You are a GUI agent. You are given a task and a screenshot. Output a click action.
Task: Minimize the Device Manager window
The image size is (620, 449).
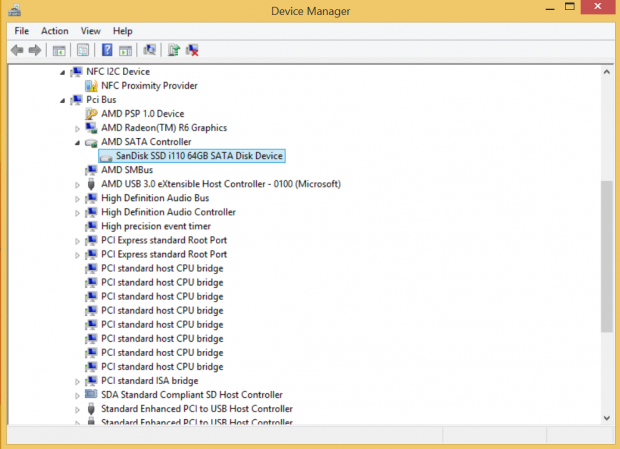coord(550,8)
